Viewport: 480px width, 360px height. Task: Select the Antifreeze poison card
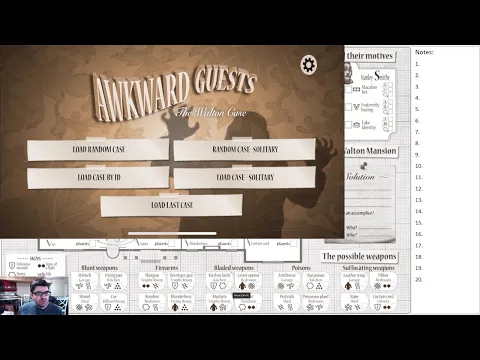coord(287,281)
